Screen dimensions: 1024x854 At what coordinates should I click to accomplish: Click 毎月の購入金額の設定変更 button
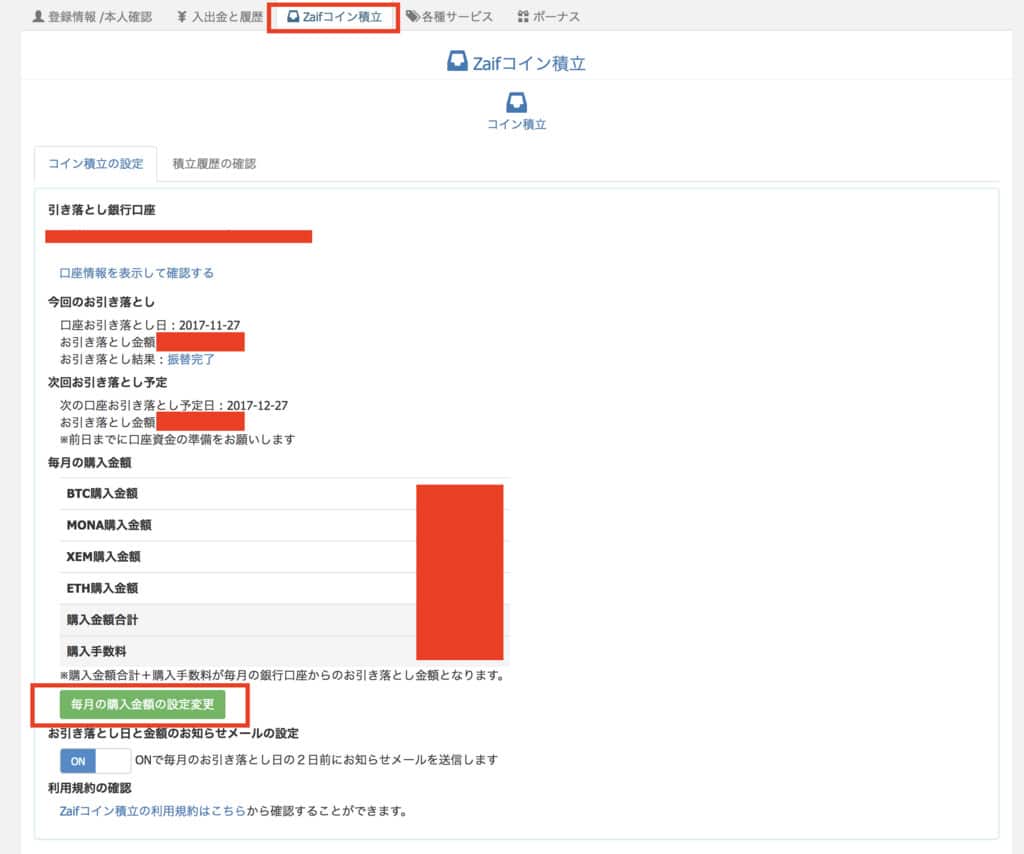click(142, 704)
